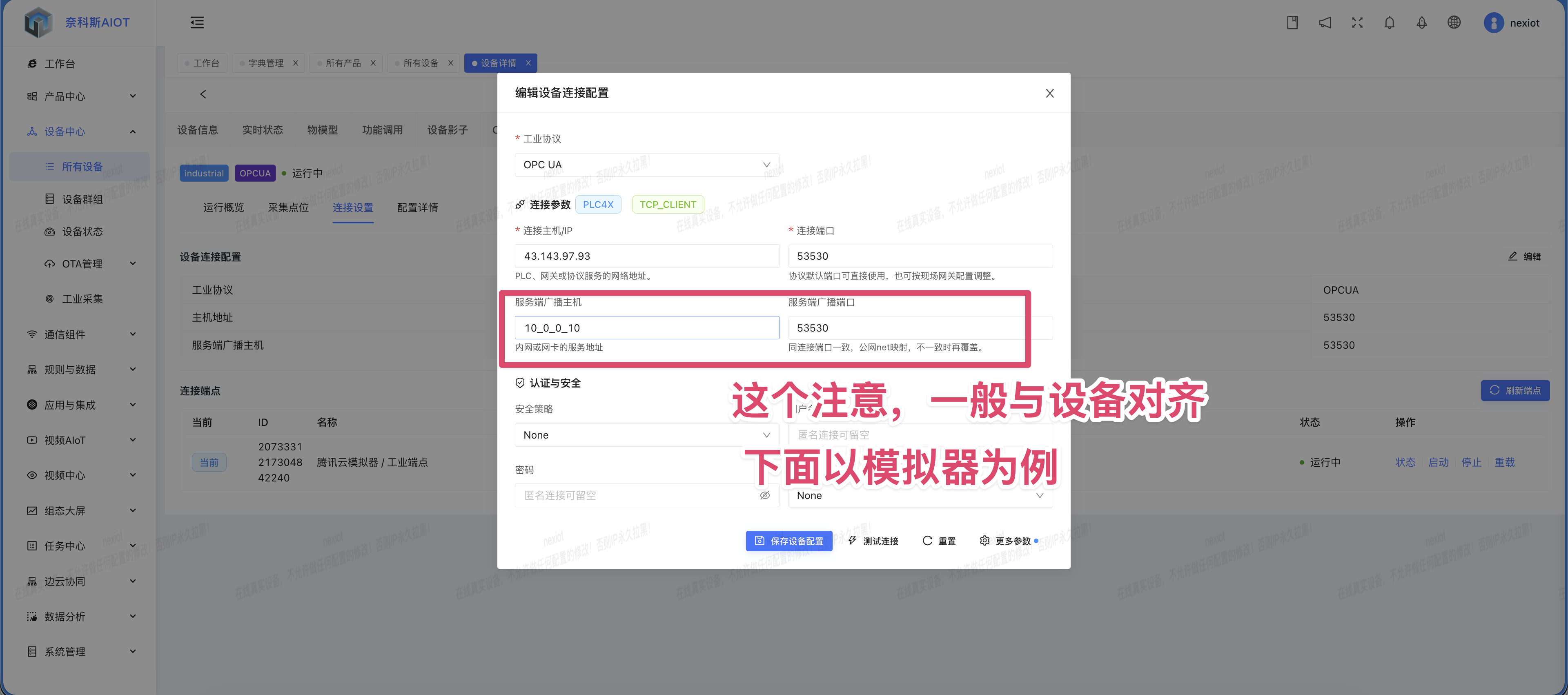Click the 测试连接 button
This screenshot has width=1568, height=695.
tap(873, 541)
